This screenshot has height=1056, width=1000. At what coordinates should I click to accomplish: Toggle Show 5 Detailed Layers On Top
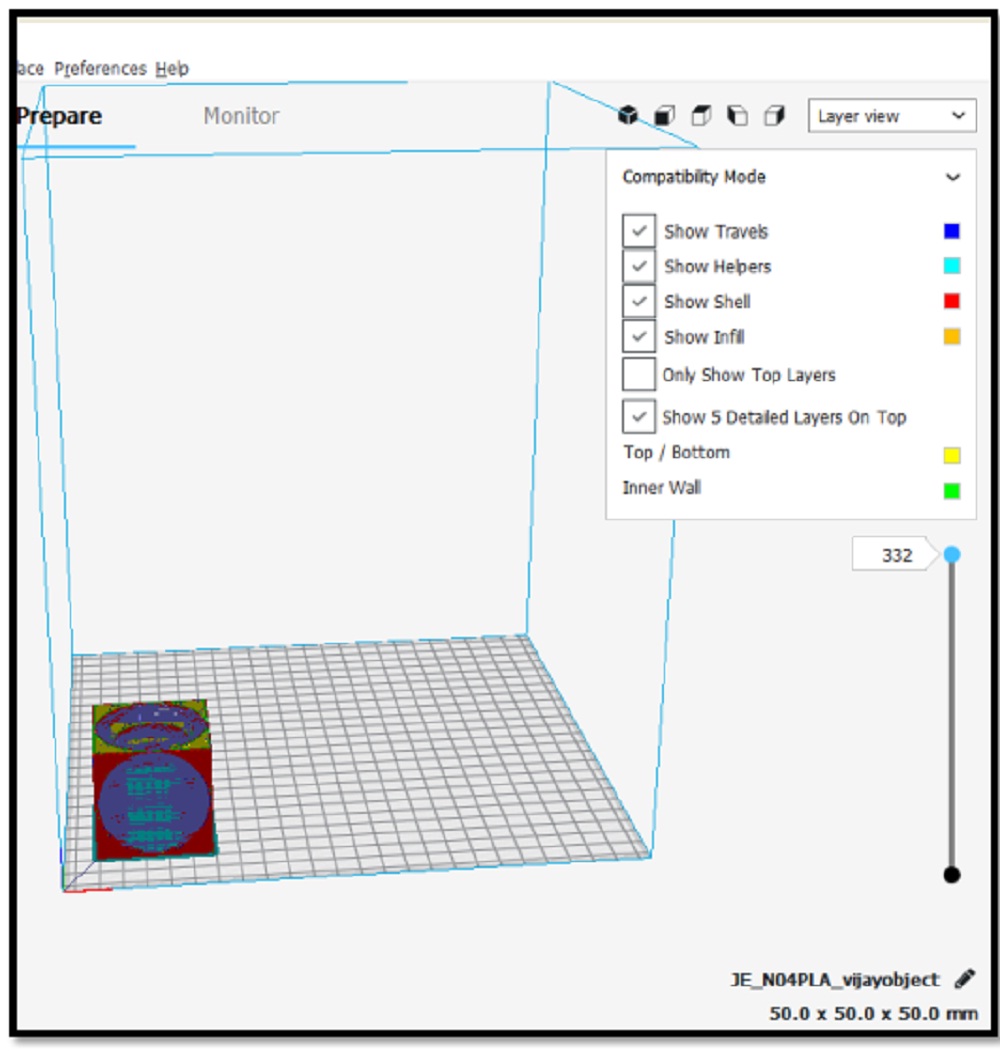[638, 417]
